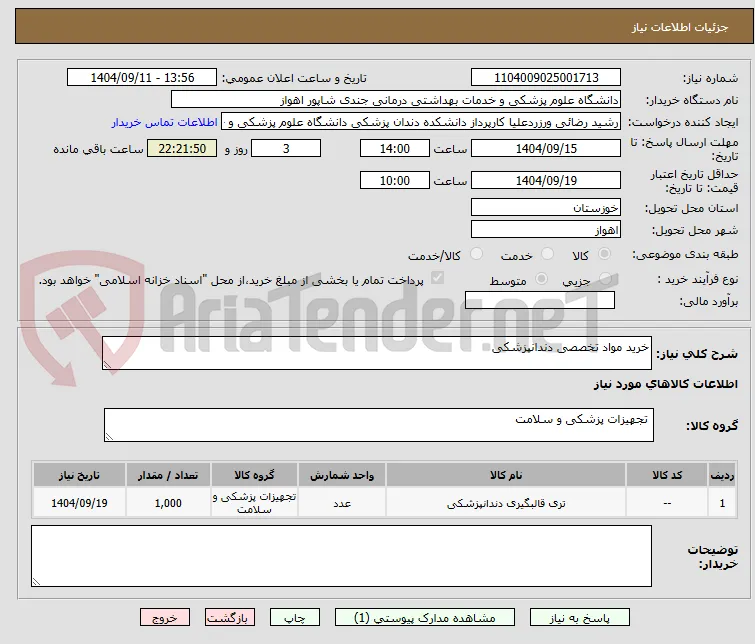Click the empty برآورد مالی field
This screenshot has width=755, height=644.
click(x=540, y=300)
